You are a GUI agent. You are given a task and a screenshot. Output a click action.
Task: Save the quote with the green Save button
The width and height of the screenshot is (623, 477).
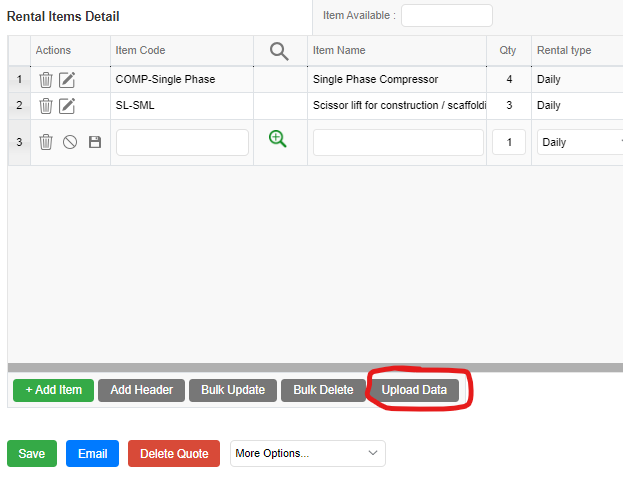pos(32,453)
